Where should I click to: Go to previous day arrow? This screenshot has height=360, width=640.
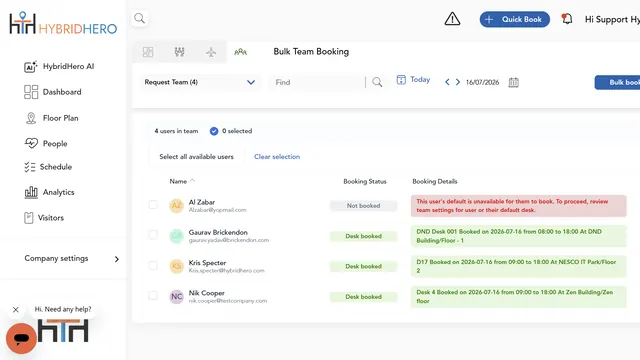(447, 82)
